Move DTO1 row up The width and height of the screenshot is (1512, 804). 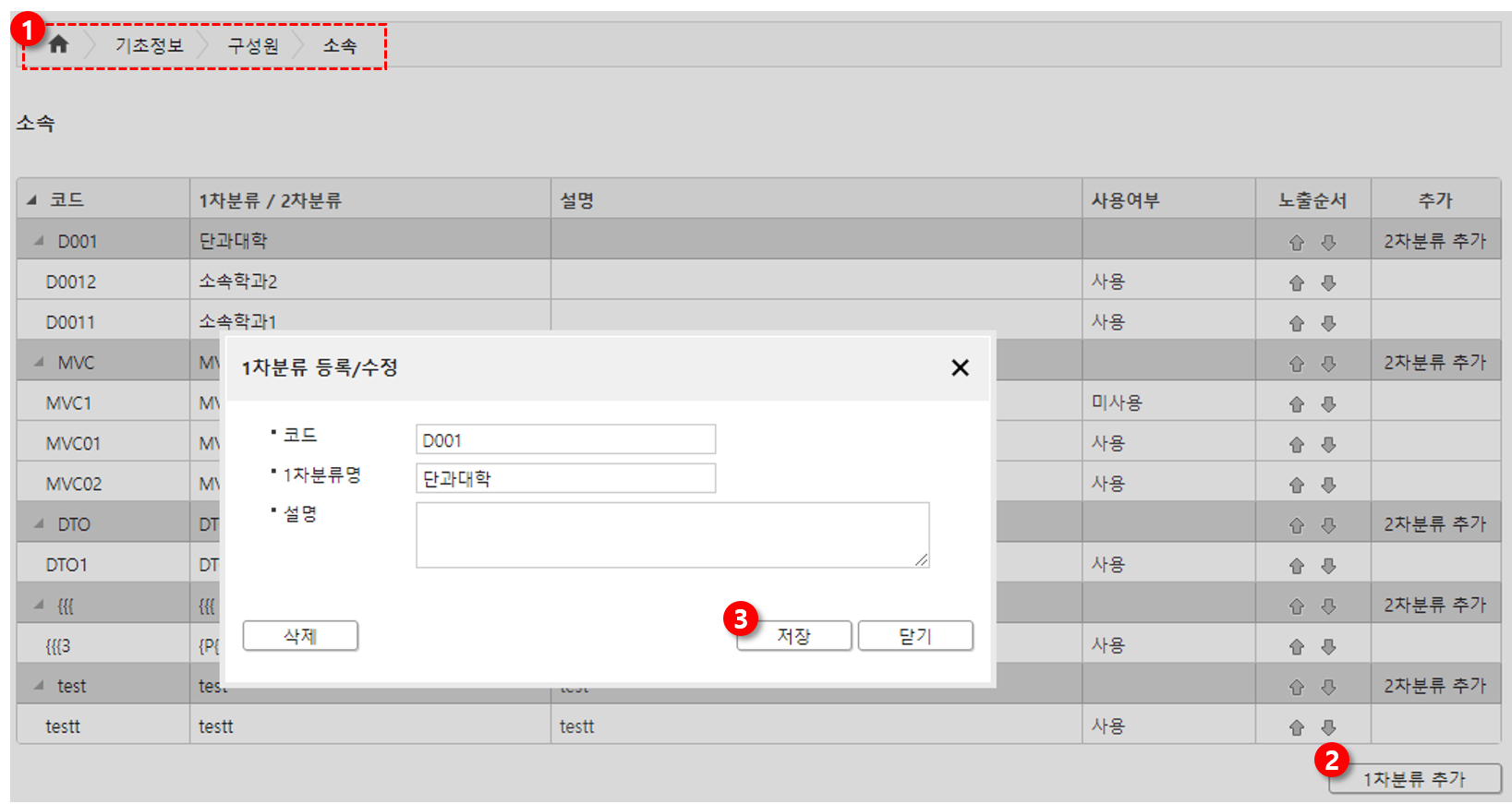coord(1297,566)
